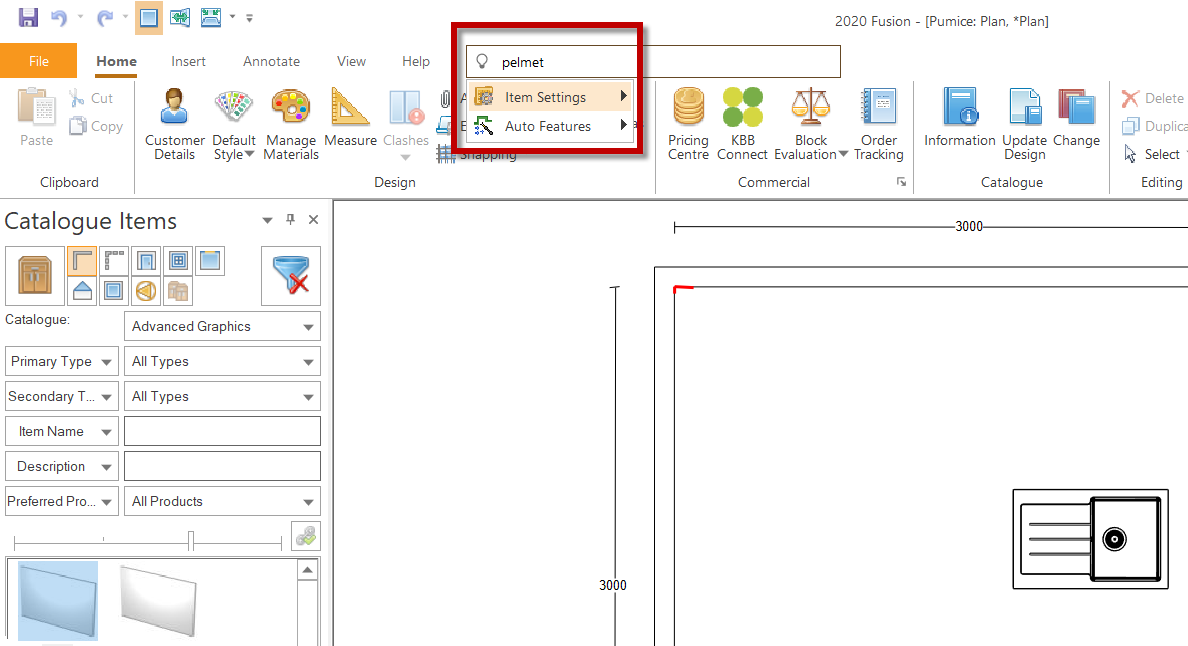The height and width of the screenshot is (646, 1188).
Task: Launch KBB Connect
Action: pos(742,123)
